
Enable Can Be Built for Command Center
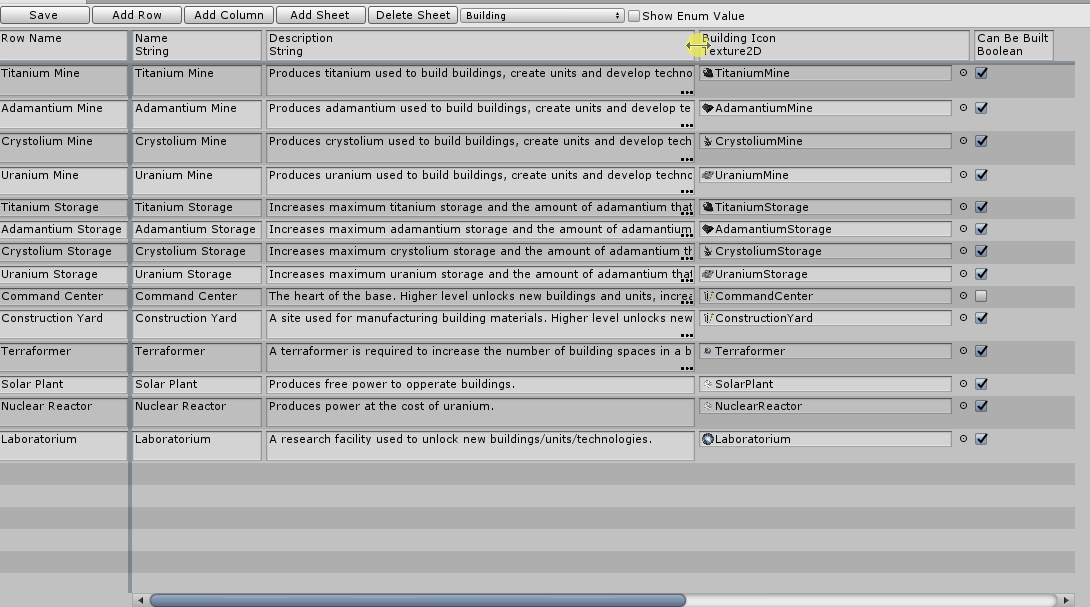981,296
